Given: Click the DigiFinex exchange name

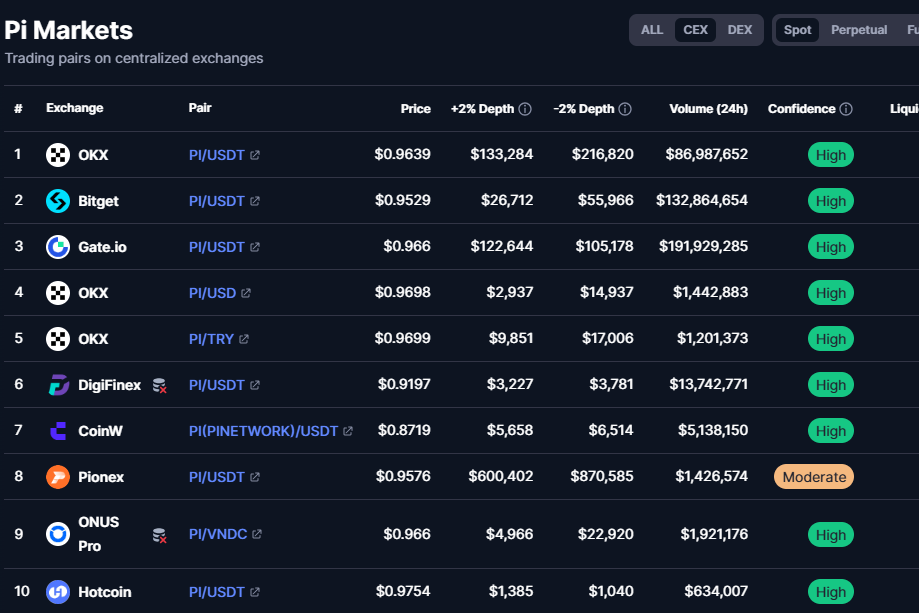Looking at the screenshot, I should pos(110,385).
